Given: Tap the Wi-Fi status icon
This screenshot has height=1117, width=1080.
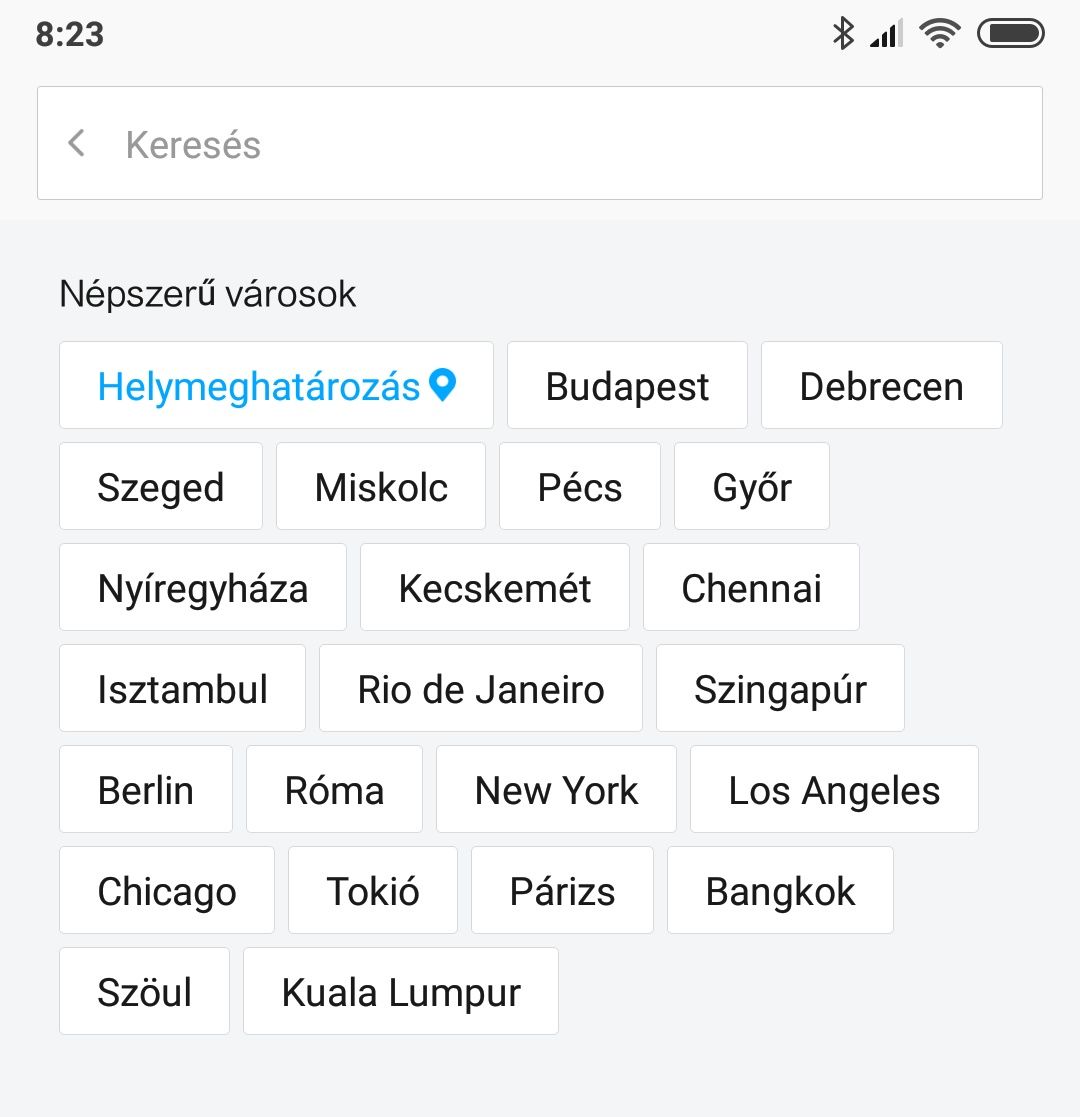Looking at the screenshot, I should click(939, 34).
